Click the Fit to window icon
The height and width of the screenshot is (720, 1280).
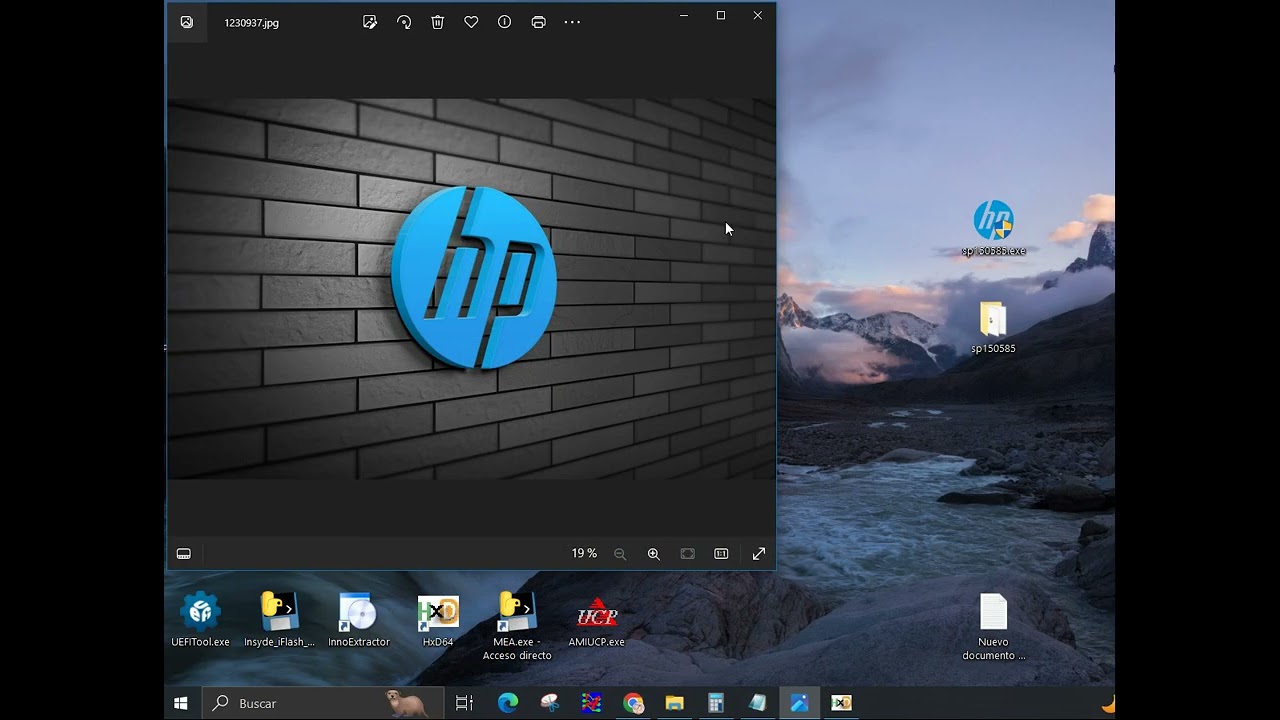pyautogui.click(x=687, y=554)
